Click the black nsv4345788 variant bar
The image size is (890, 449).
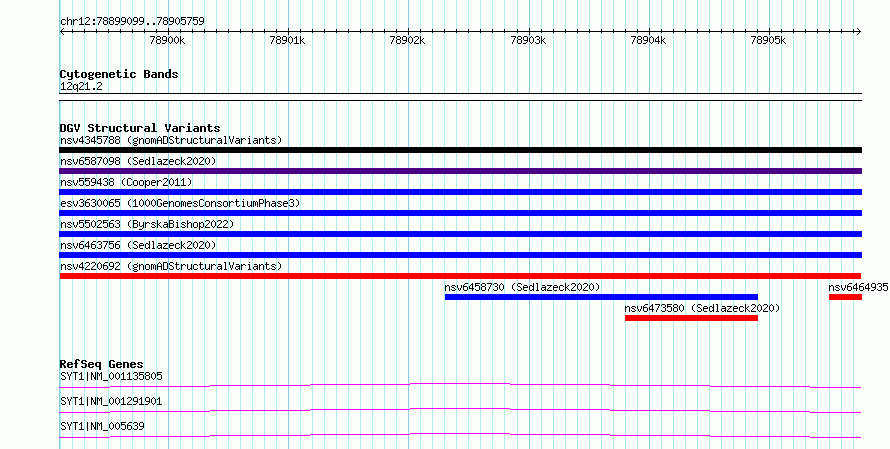coord(460,150)
